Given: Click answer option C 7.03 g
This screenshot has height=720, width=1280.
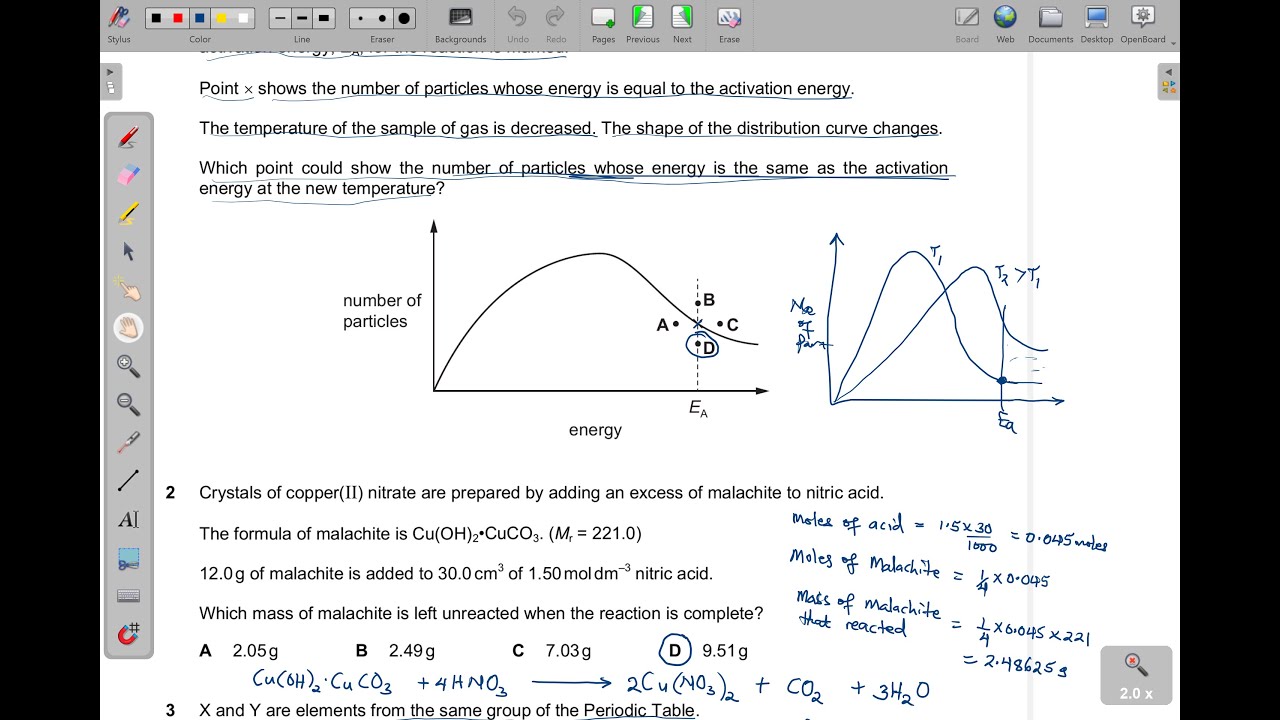Looking at the screenshot, I should pos(552,651).
